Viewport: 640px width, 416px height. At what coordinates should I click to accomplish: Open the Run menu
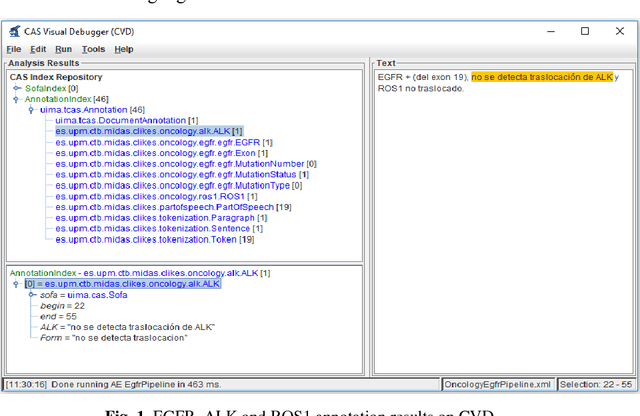coord(64,49)
